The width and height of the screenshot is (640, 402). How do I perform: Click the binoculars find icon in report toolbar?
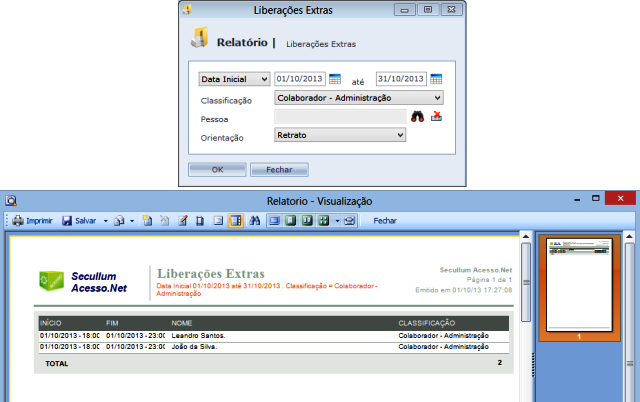click(254, 220)
